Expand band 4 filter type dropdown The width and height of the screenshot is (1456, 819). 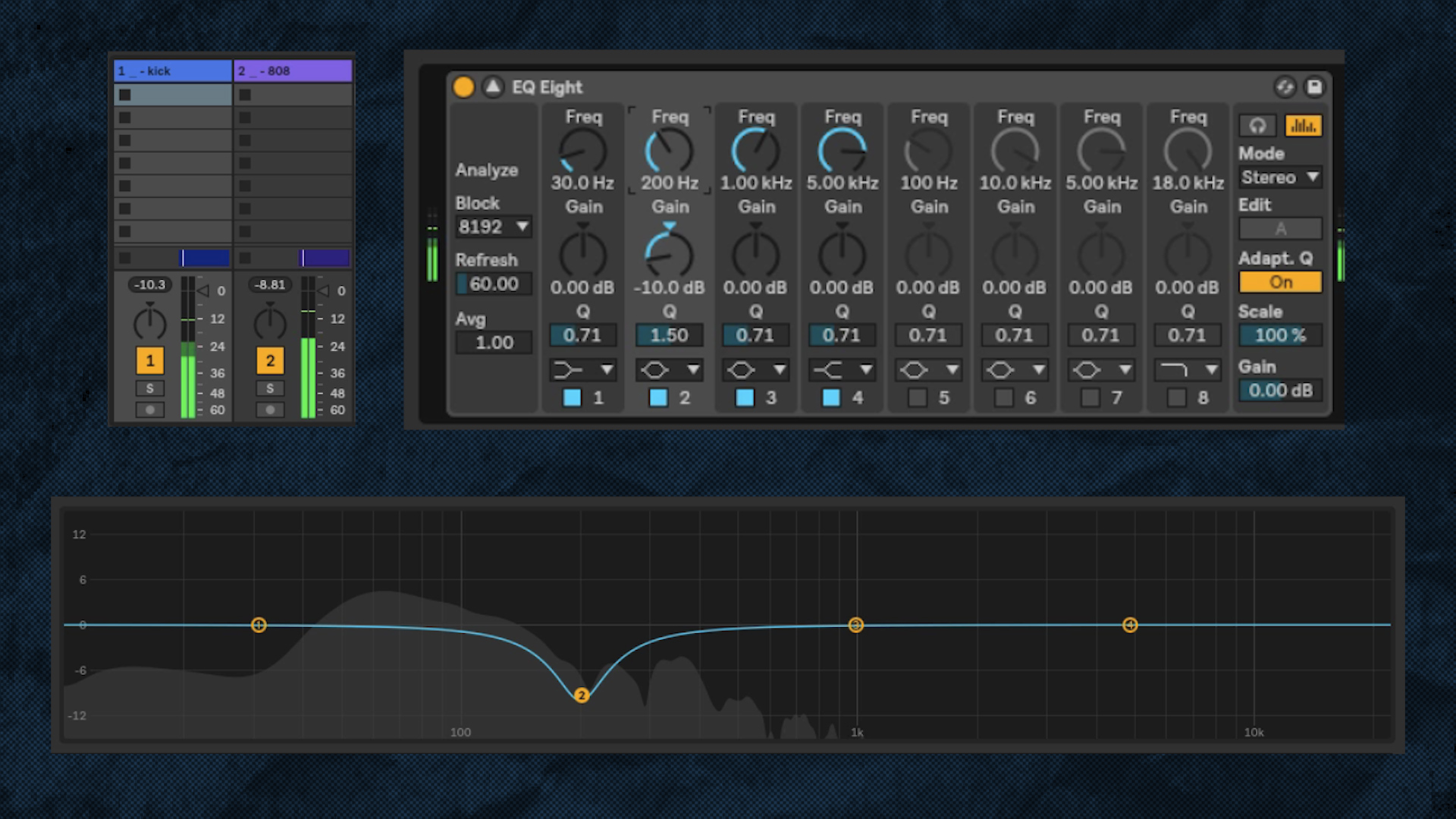866,370
